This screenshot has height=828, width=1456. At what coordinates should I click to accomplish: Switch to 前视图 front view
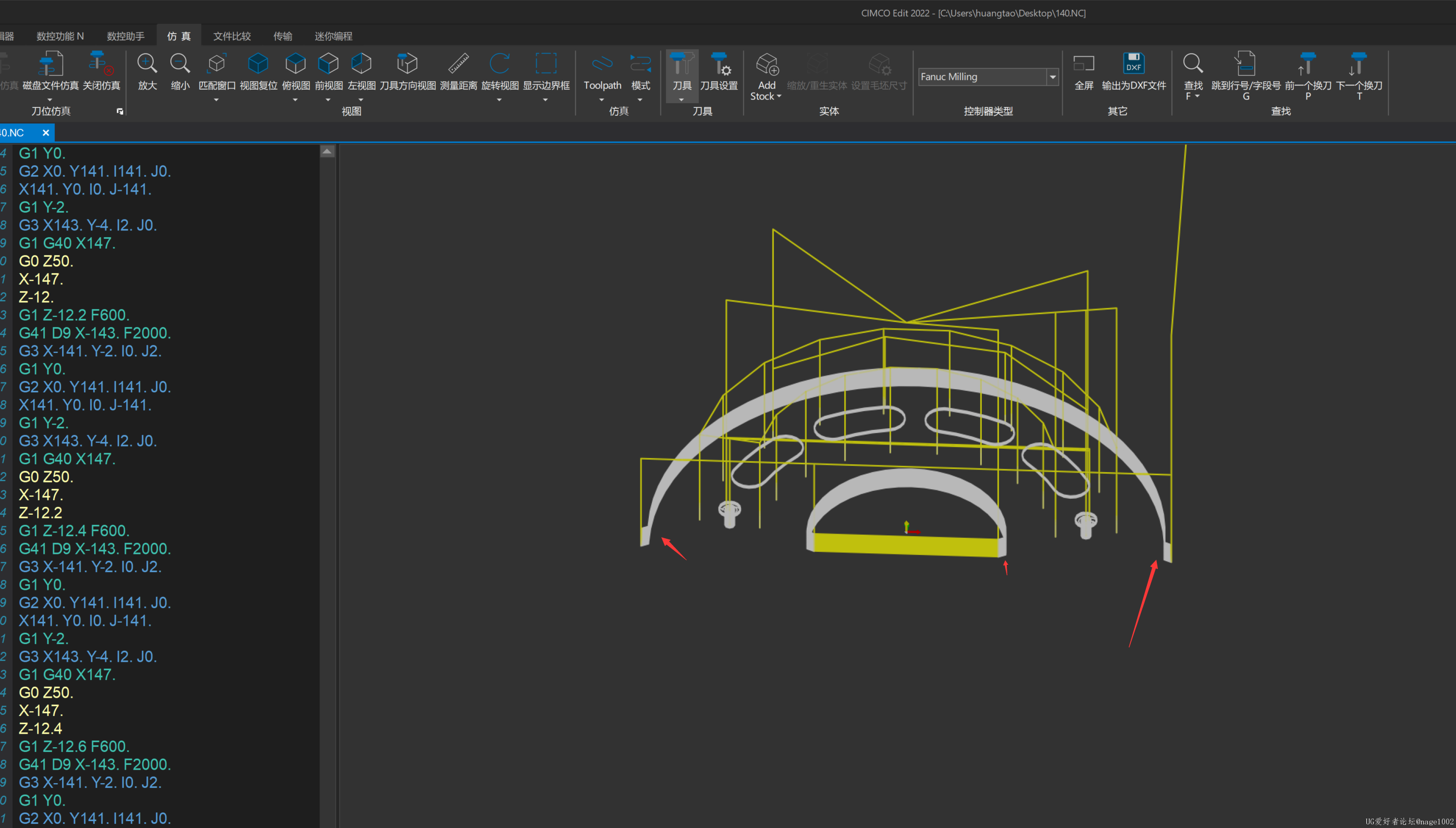329,64
